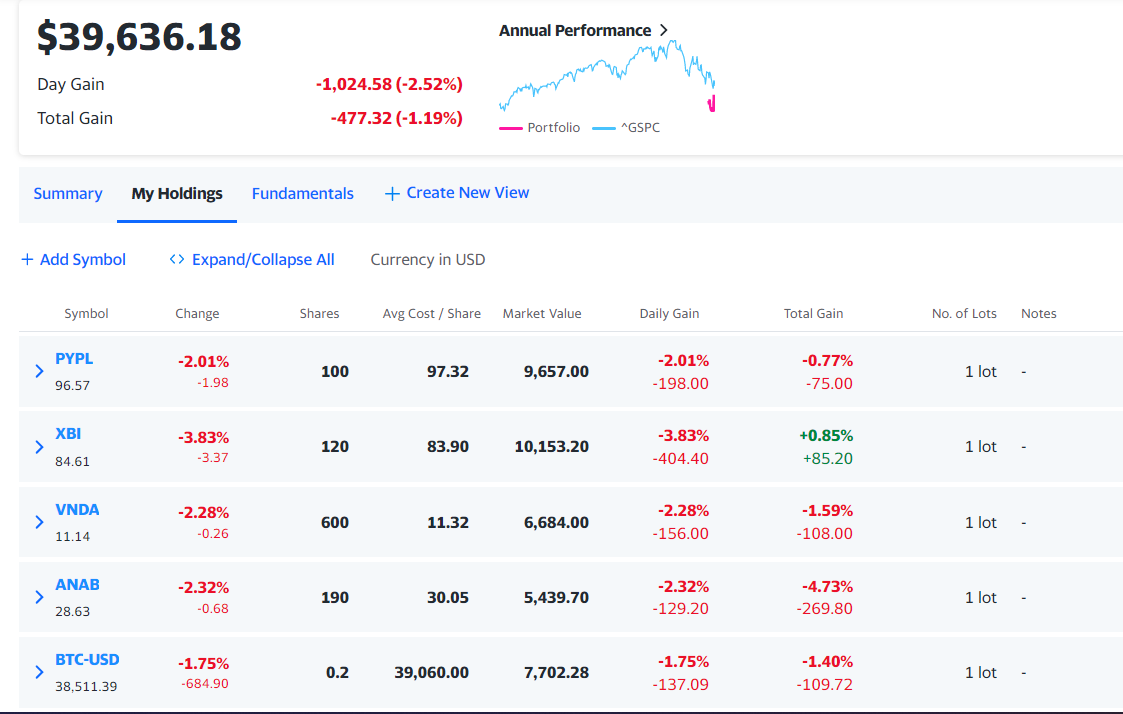This screenshot has height=714, width=1123.
Task: Click the Add Symbol link
Action: 83,259
